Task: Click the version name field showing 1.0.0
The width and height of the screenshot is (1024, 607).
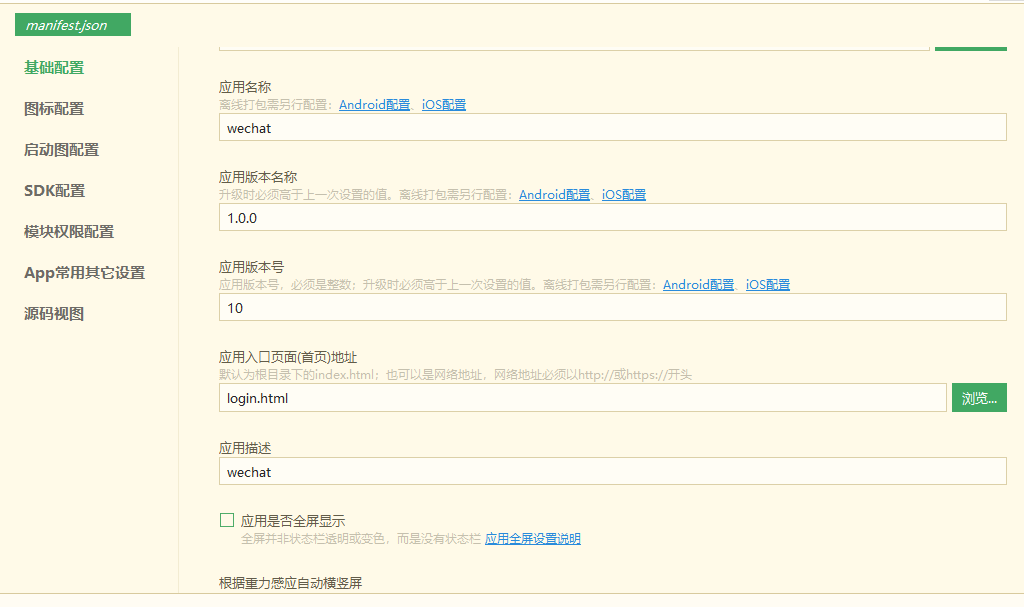Action: pos(612,217)
